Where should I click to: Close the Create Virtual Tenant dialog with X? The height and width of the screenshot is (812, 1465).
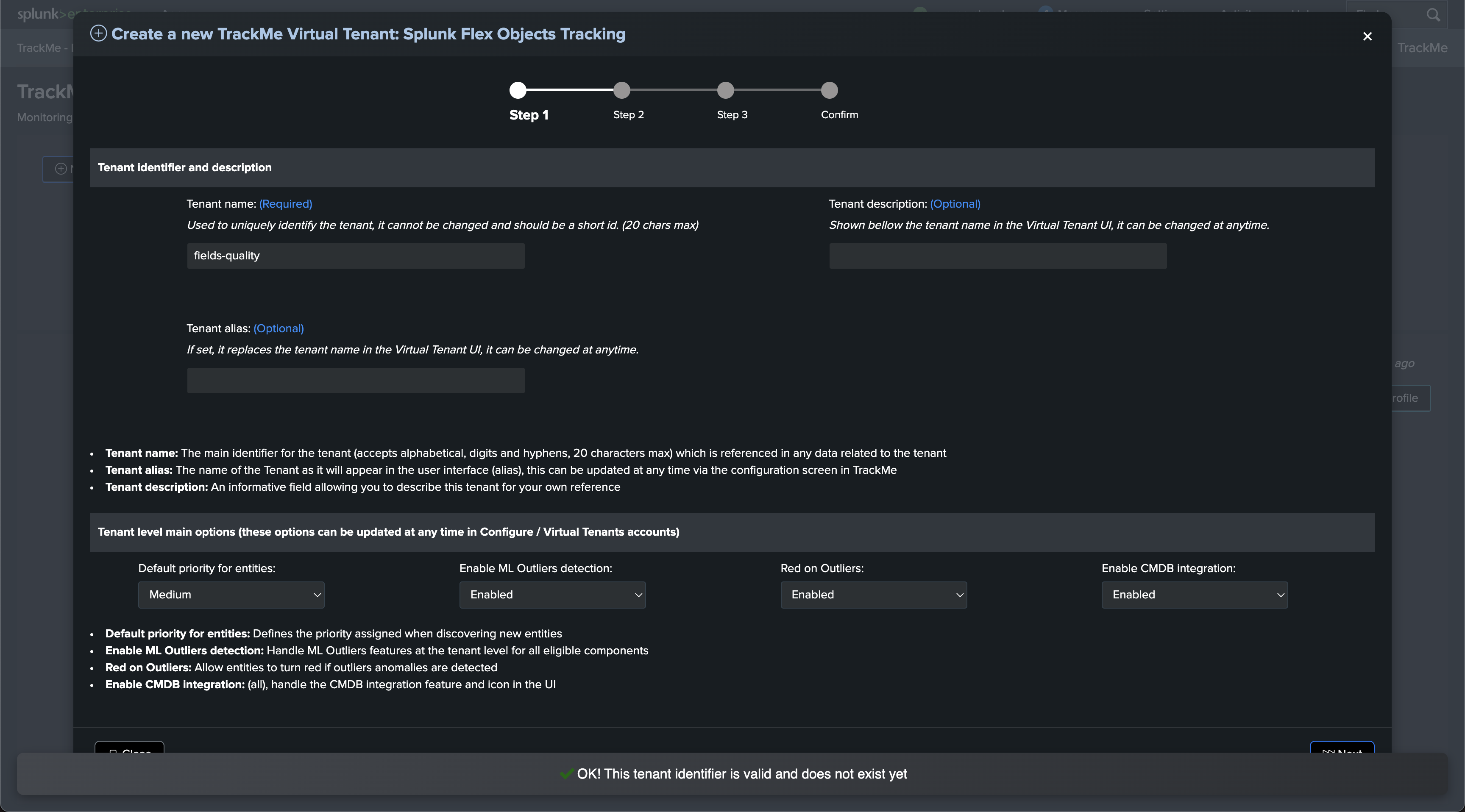point(1367,36)
